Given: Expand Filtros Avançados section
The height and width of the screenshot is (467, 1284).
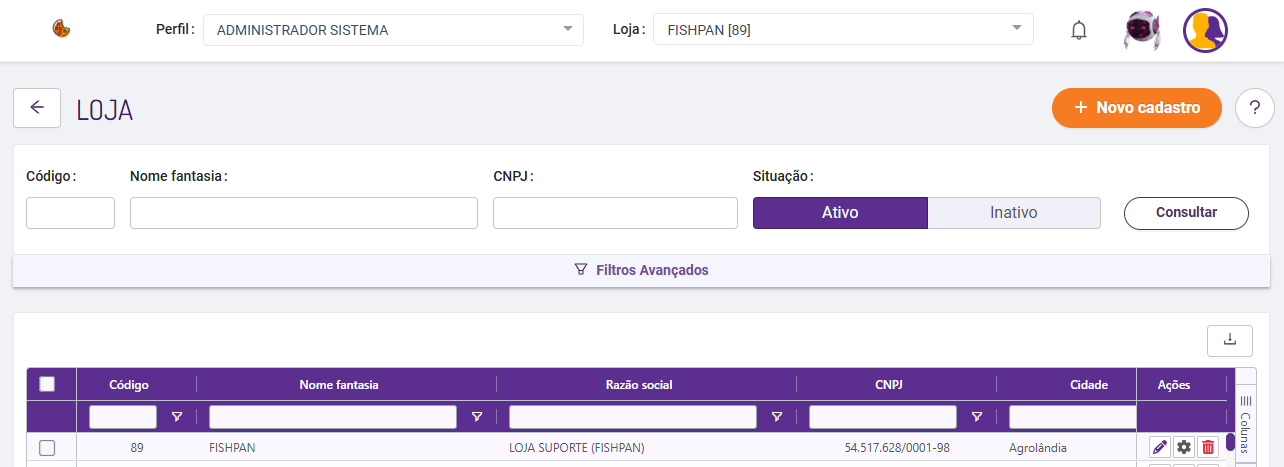Looking at the screenshot, I should 641,270.
